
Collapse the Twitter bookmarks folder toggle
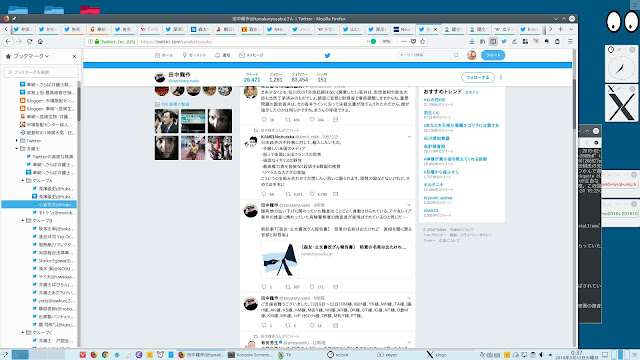click(x=17, y=140)
